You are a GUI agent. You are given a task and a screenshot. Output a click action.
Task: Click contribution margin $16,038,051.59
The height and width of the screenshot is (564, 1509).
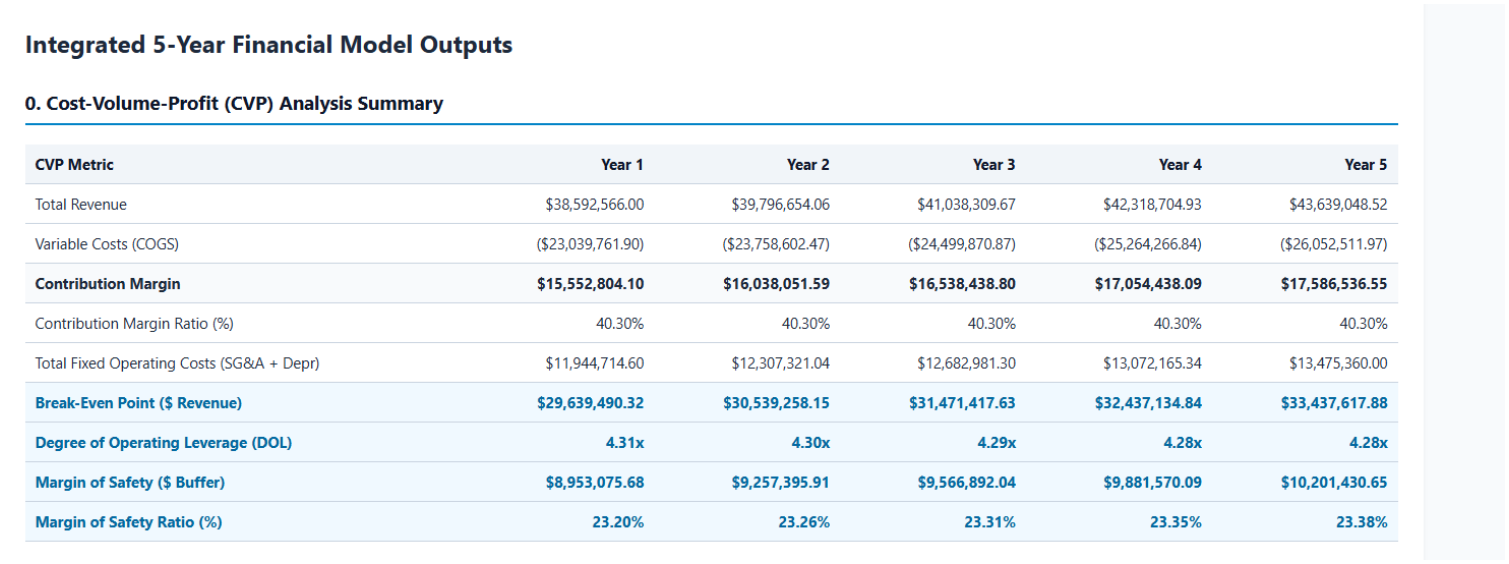coord(777,284)
